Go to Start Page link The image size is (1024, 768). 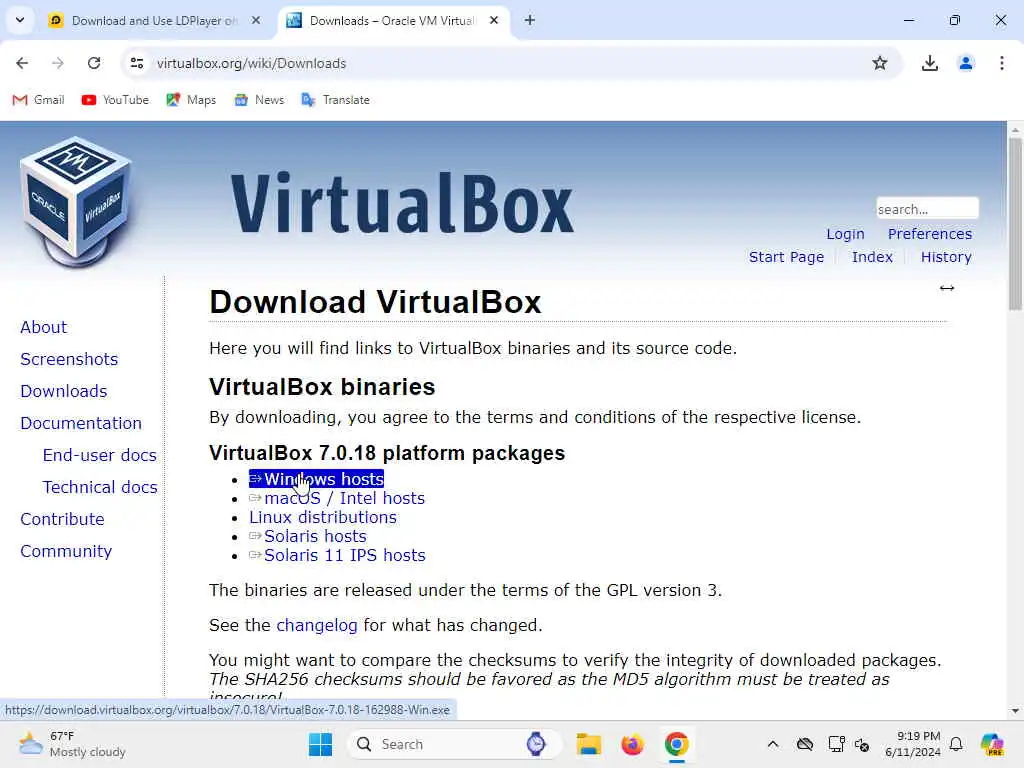coord(786,257)
